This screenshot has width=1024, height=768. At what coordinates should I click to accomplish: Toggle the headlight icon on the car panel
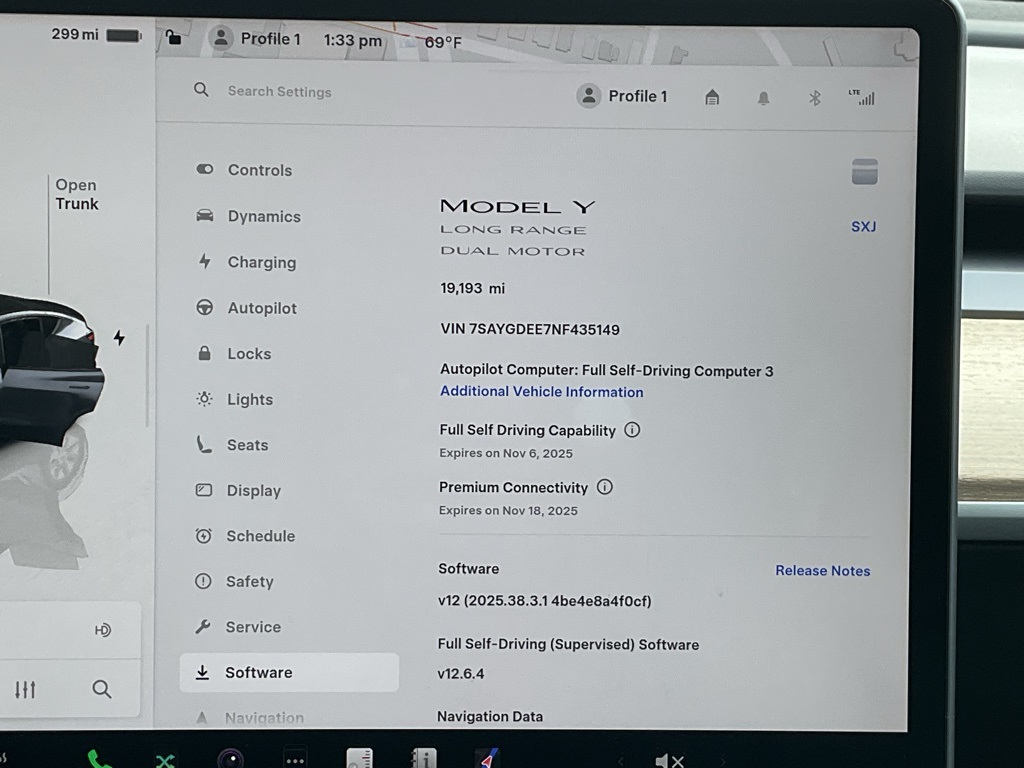click(102, 630)
